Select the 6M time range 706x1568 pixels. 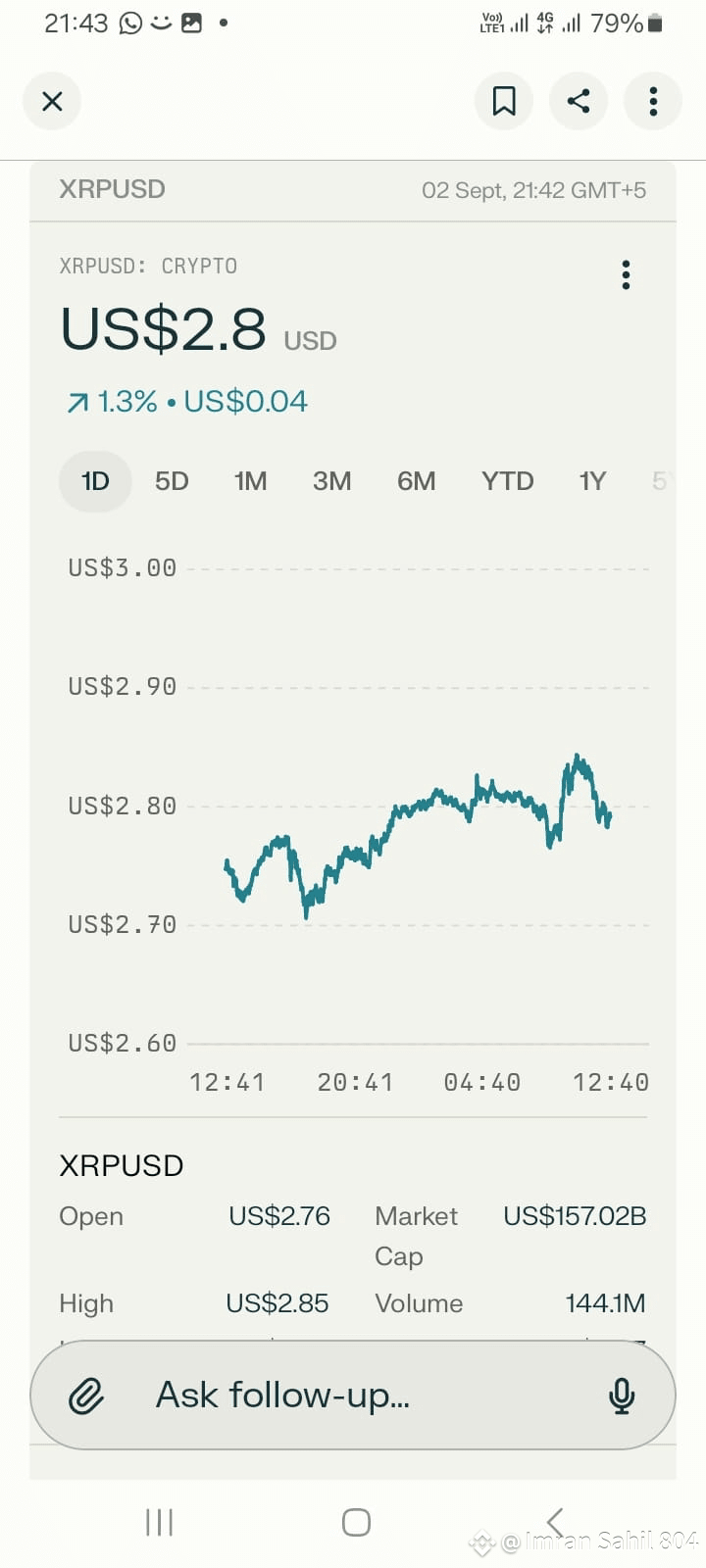pyautogui.click(x=417, y=481)
